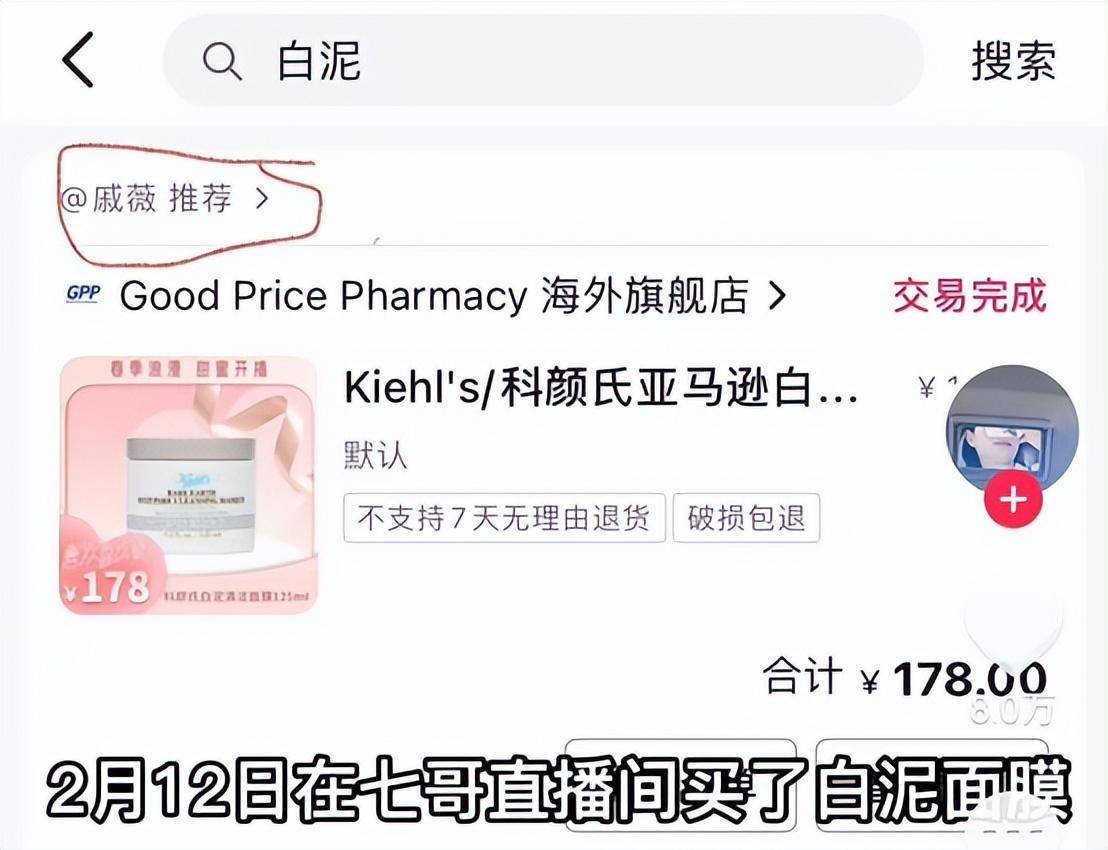Image resolution: width=1108 pixels, height=850 pixels.
Task: Tap the heart like icon
Action: (x=1013, y=629)
